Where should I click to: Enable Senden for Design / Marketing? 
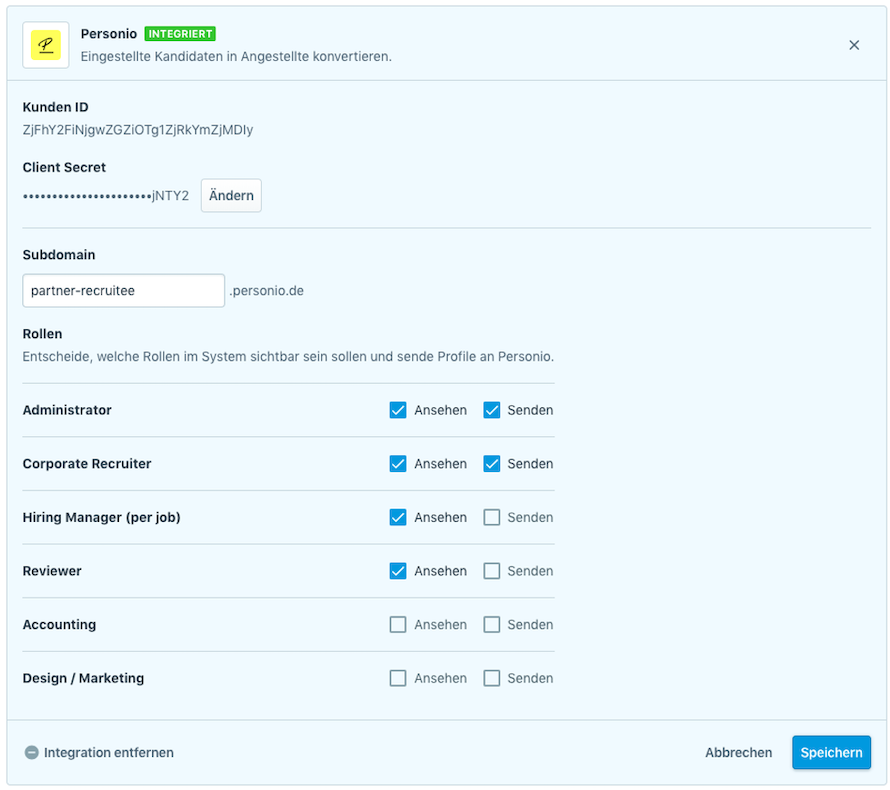492,678
